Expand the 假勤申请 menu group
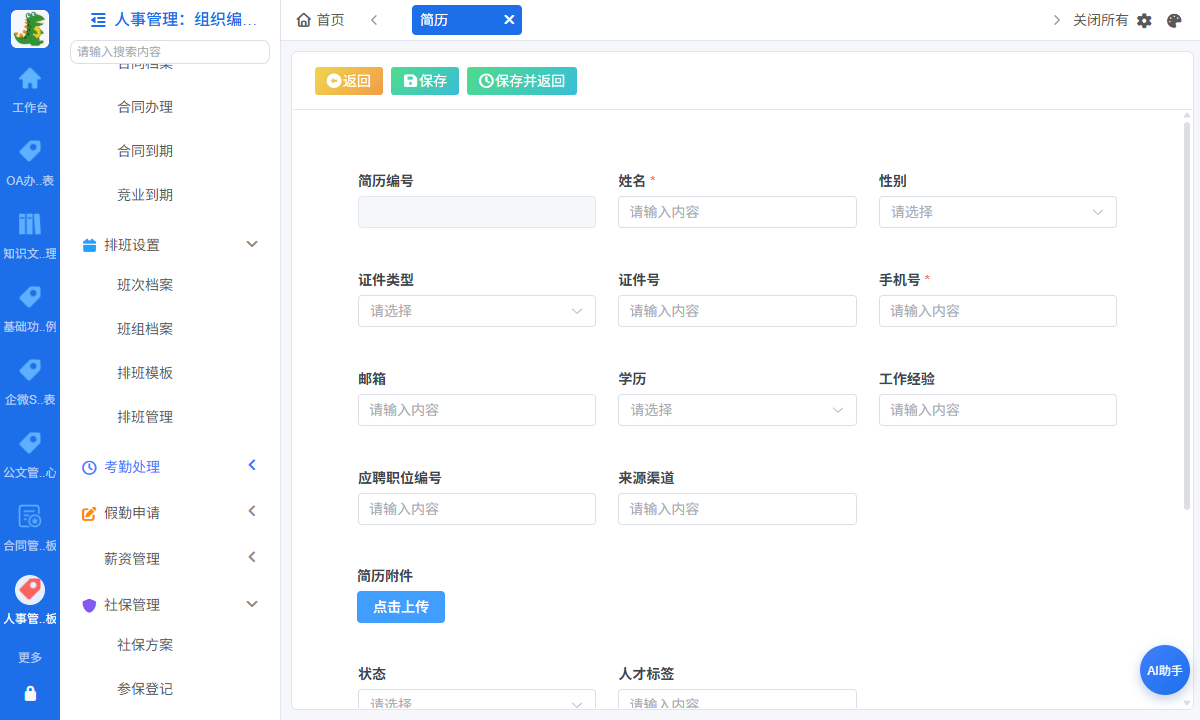The height and width of the screenshot is (720, 1200). 252,511
